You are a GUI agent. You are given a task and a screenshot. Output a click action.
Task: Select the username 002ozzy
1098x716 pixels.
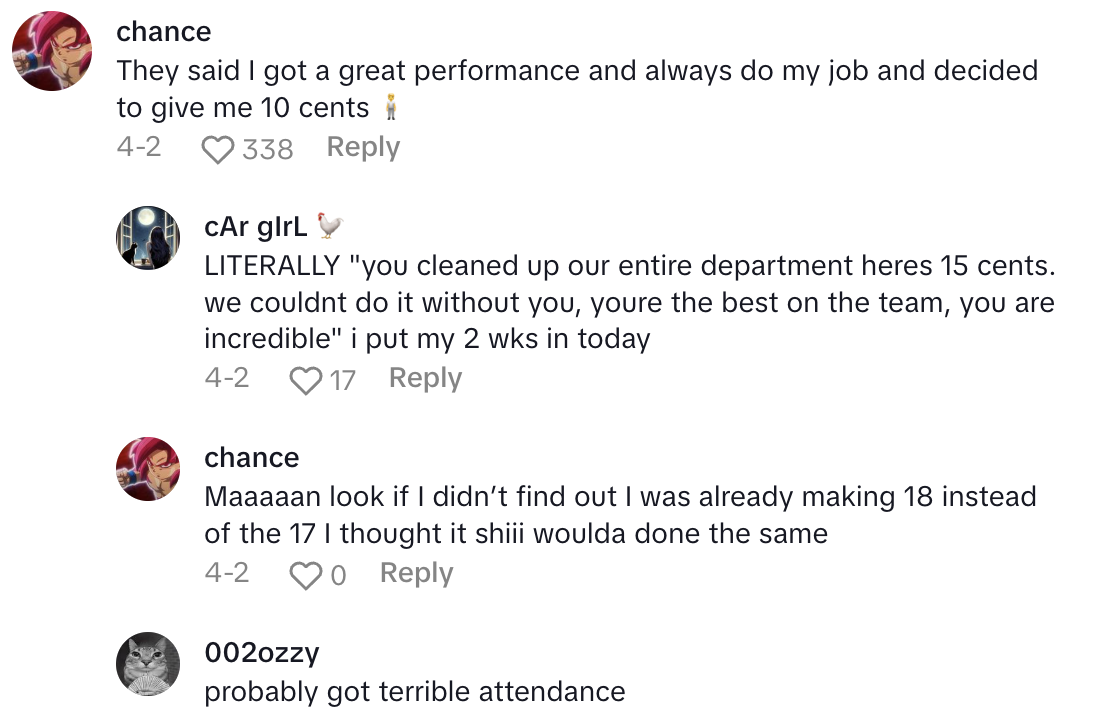tap(261, 652)
